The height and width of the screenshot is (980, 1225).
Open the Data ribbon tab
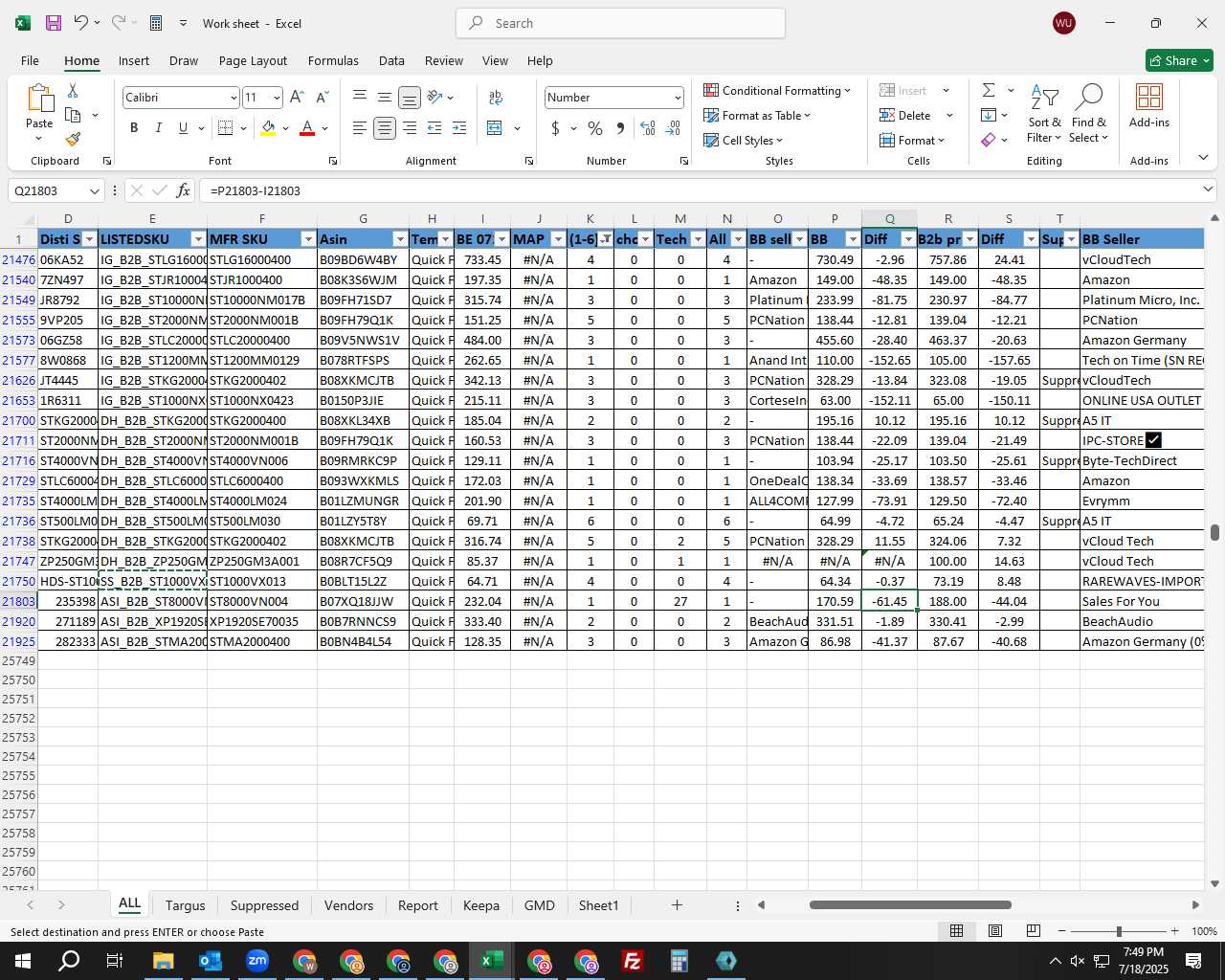pyautogui.click(x=391, y=60)
